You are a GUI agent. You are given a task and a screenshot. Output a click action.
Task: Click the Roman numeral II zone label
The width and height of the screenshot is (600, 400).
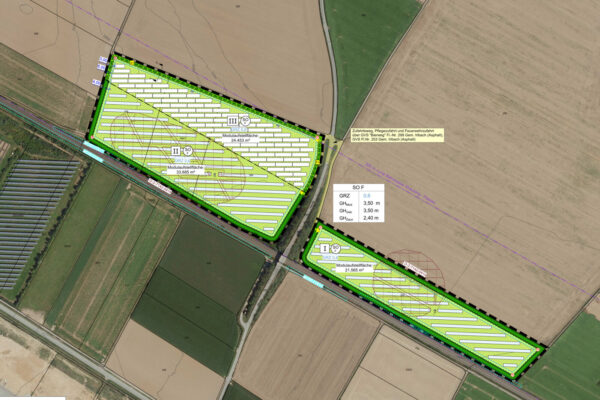[176, 151]
